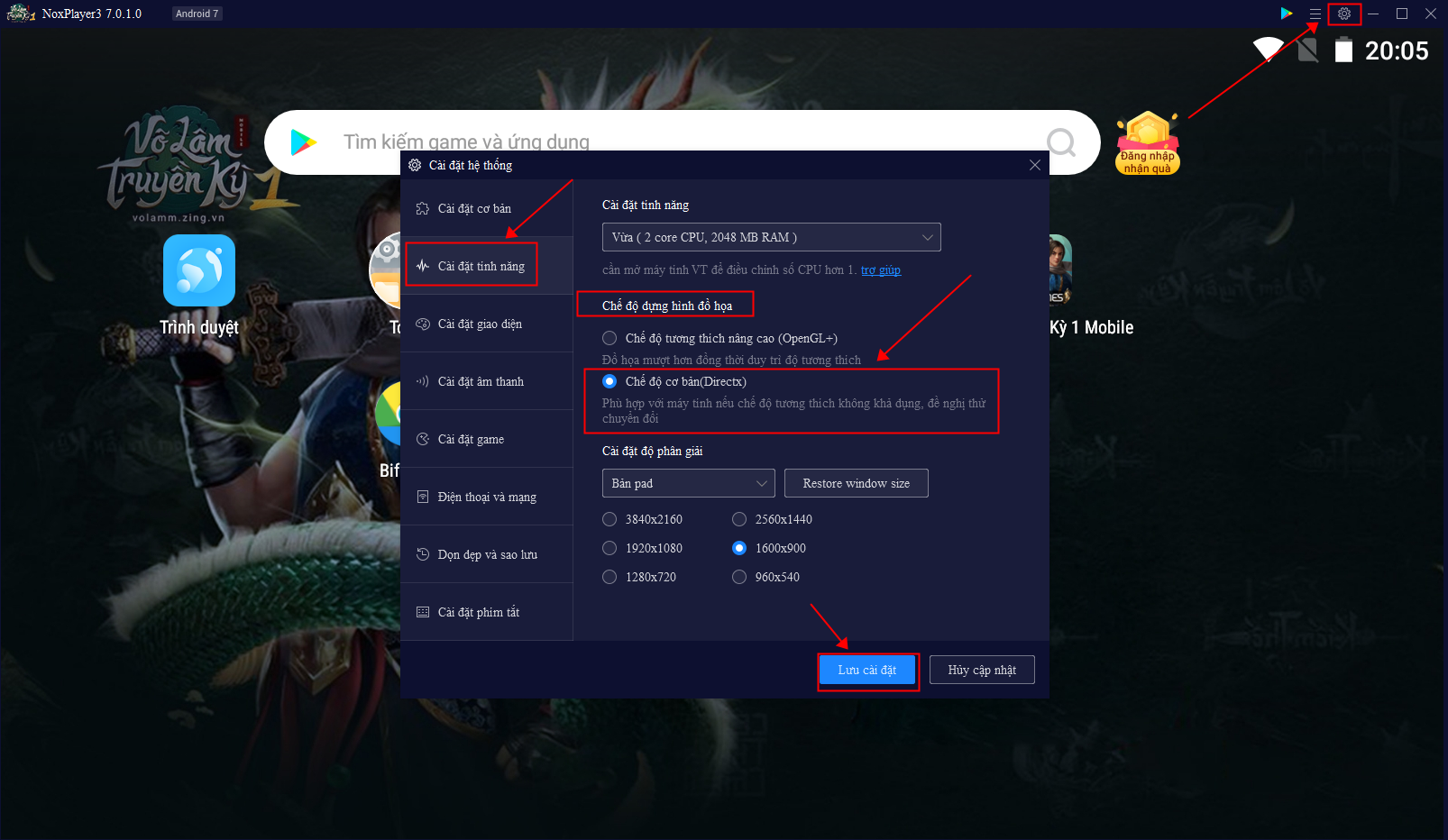Open the settings gear in title bar
The image size is (1448, 840).
point(1343,14)
